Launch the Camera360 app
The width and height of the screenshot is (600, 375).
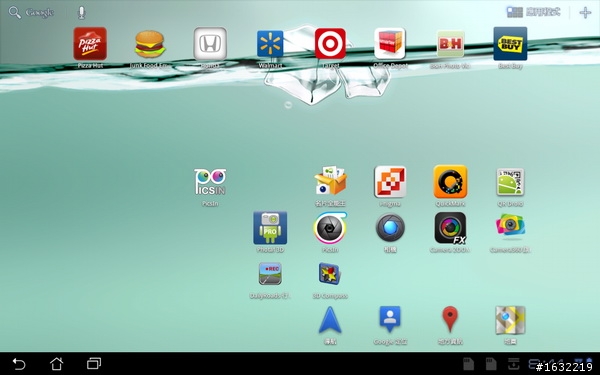[x=510, y=226]
